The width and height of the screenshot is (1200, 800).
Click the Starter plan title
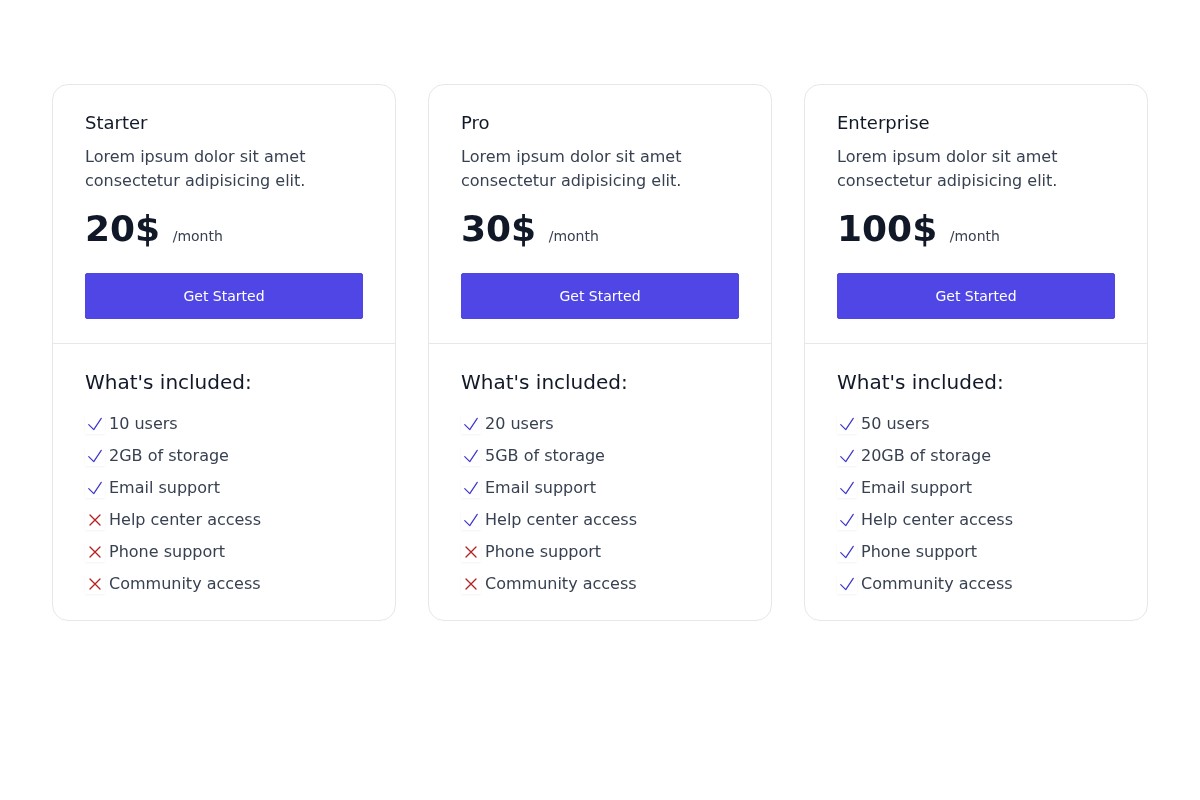click(x=116, y=122)
